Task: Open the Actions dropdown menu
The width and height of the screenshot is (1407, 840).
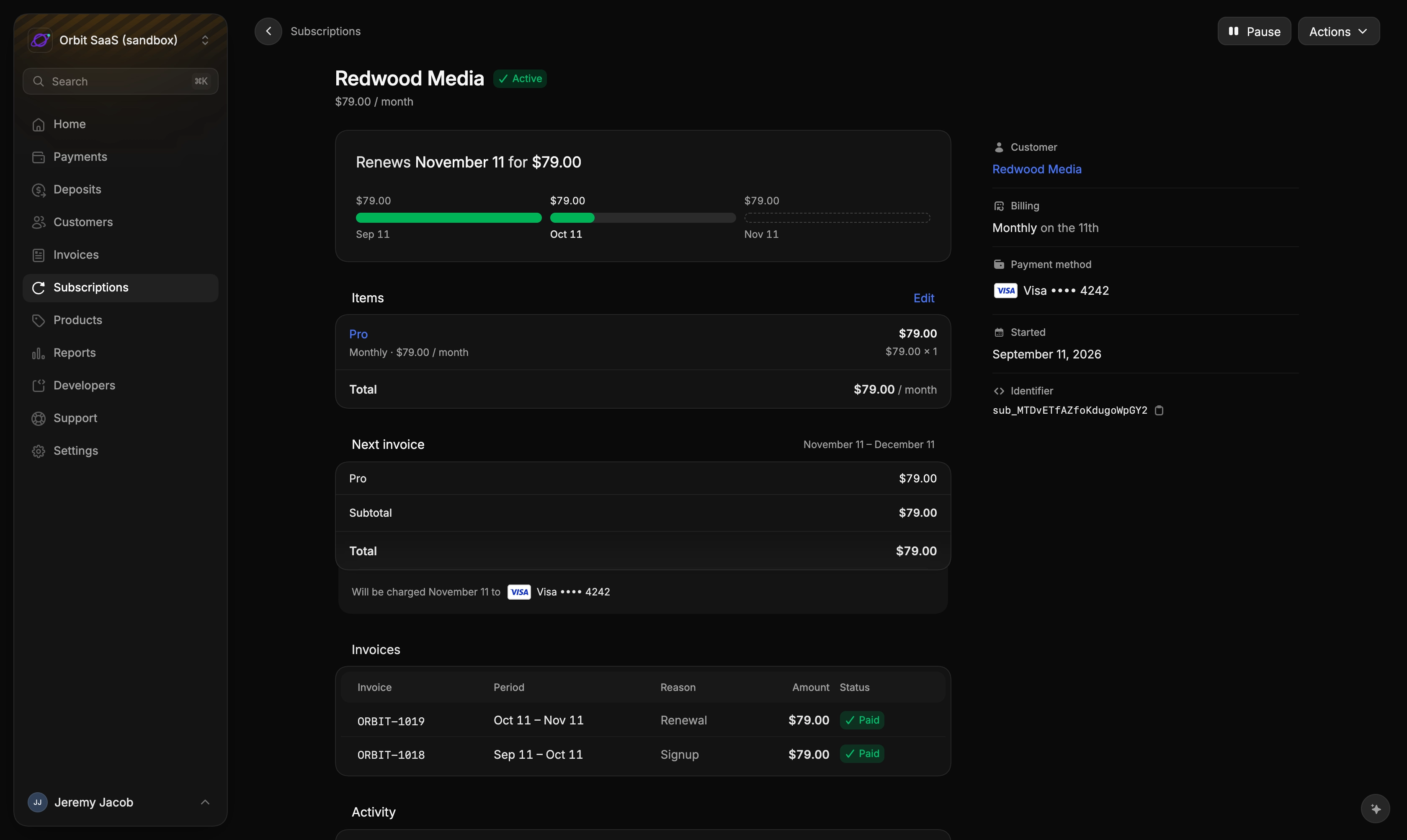Action: [1338, 32]
